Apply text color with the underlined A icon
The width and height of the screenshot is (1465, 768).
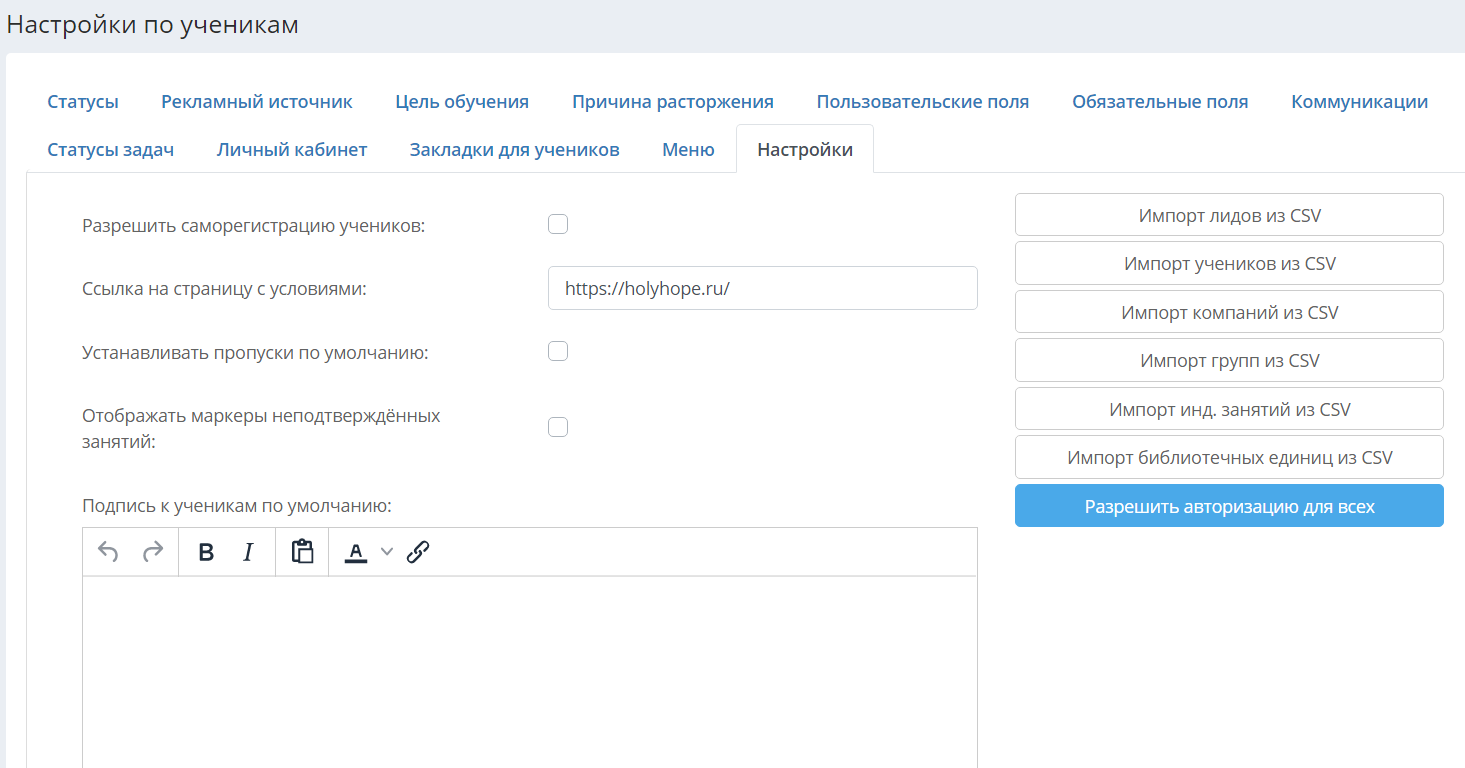[x=356, y=552]
